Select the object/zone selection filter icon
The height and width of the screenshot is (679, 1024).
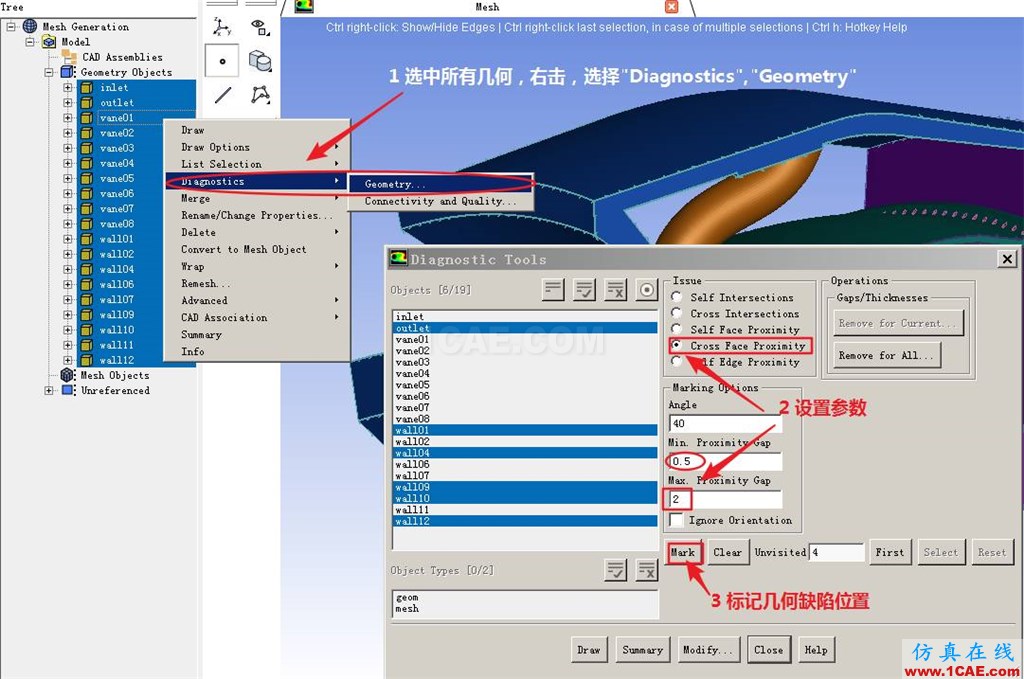(260, 61)
